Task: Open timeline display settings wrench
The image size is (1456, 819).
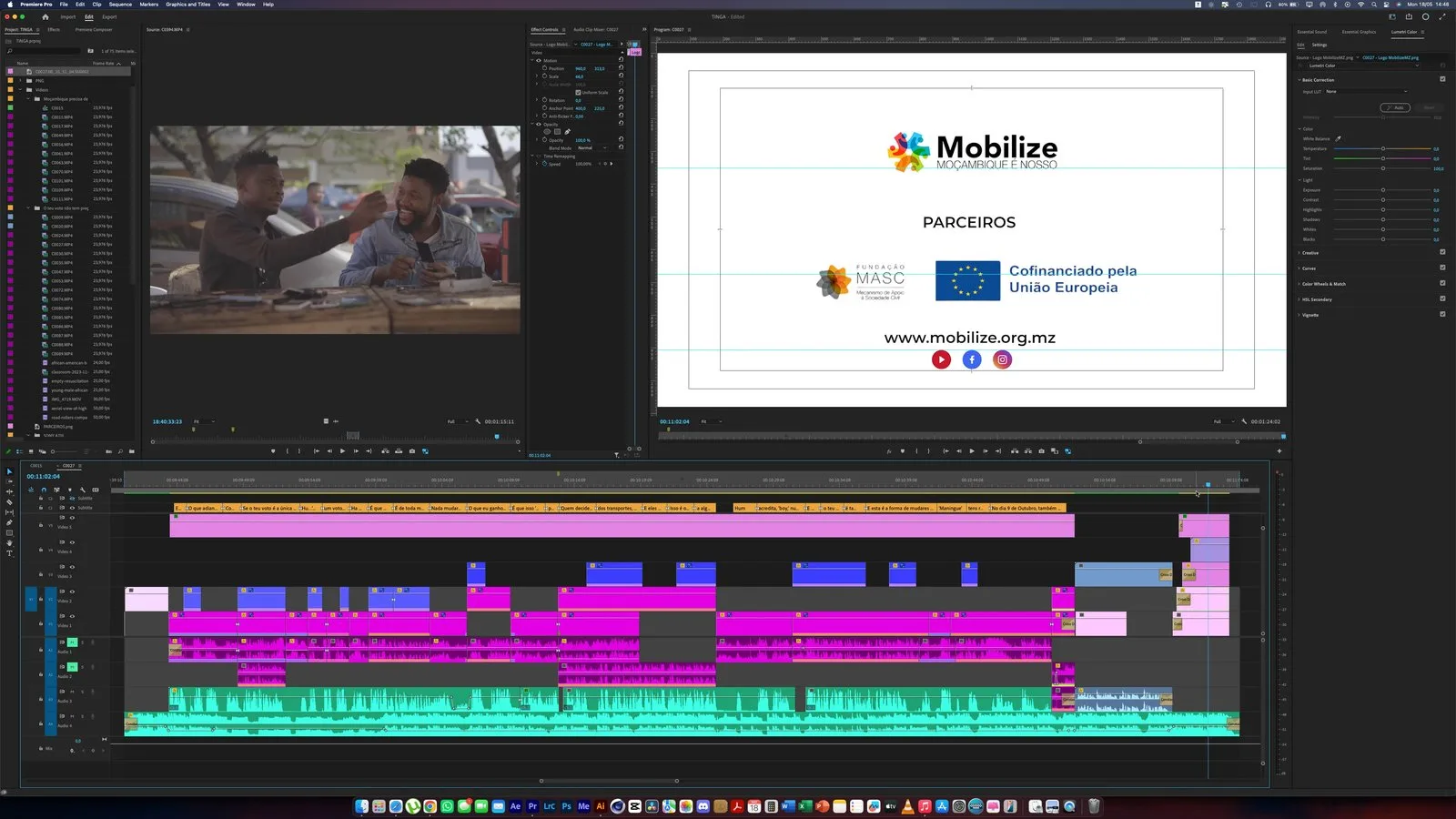Action: pos(83,490)
